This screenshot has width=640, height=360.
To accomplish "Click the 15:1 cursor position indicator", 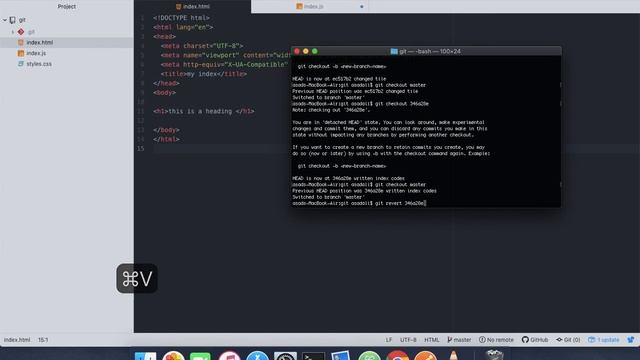I will pyautogui.click(x=43, y=340).
